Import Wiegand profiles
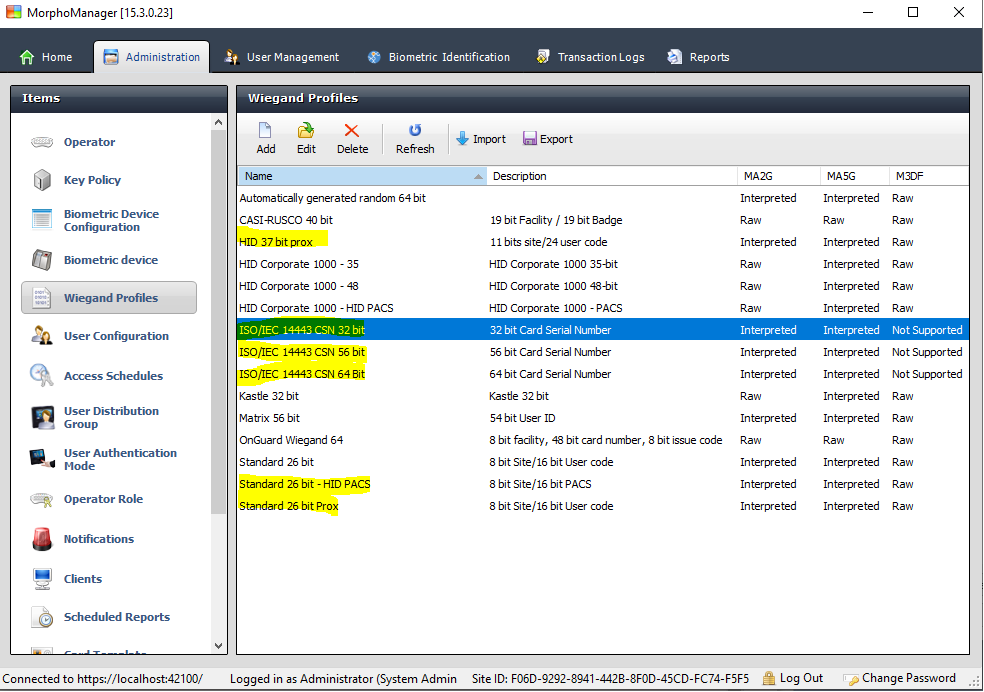The image size is (984, 692). [480, 138]
